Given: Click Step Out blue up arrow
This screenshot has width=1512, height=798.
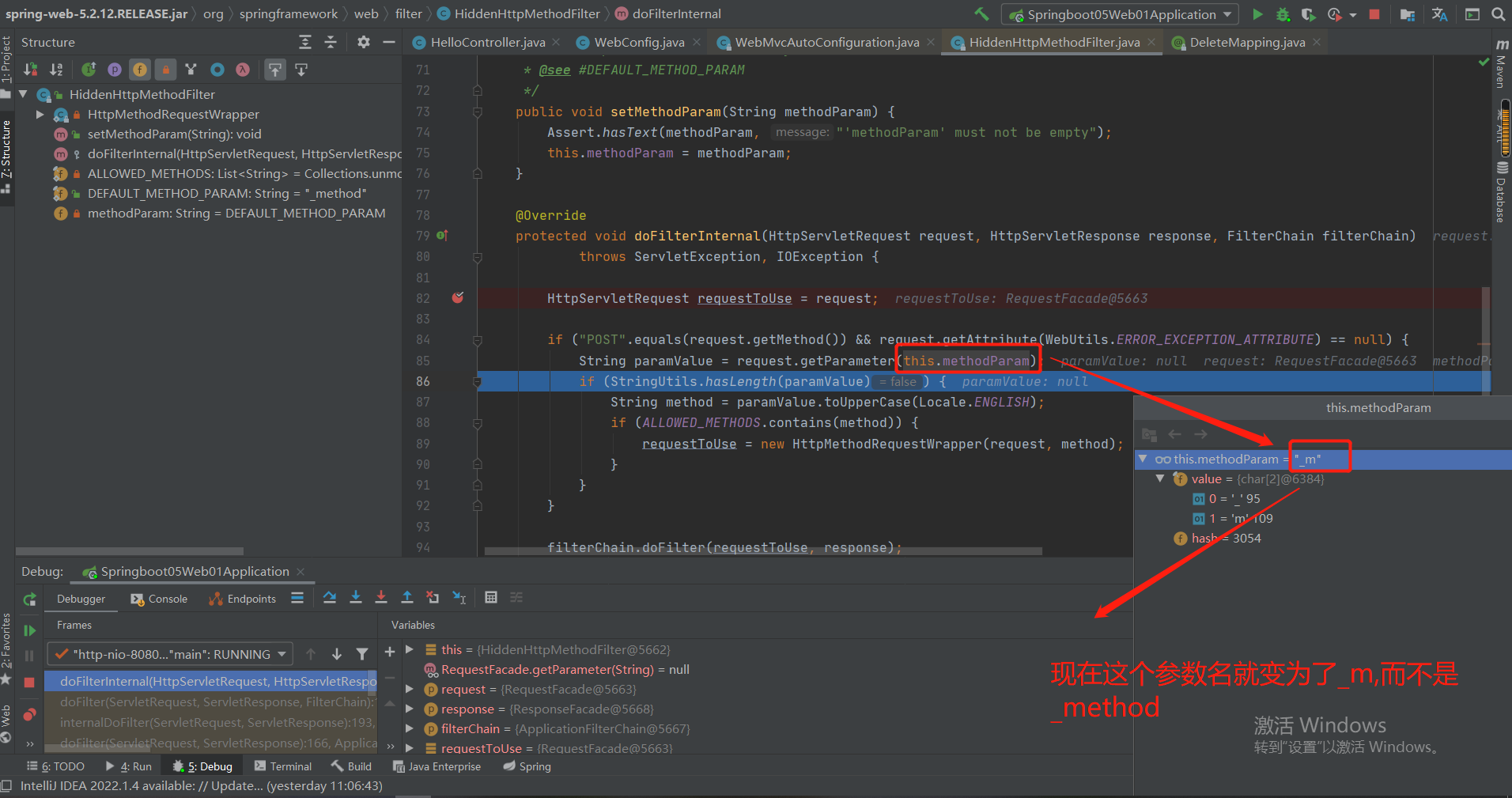Looking at the screenshot, I should (407, 597).
